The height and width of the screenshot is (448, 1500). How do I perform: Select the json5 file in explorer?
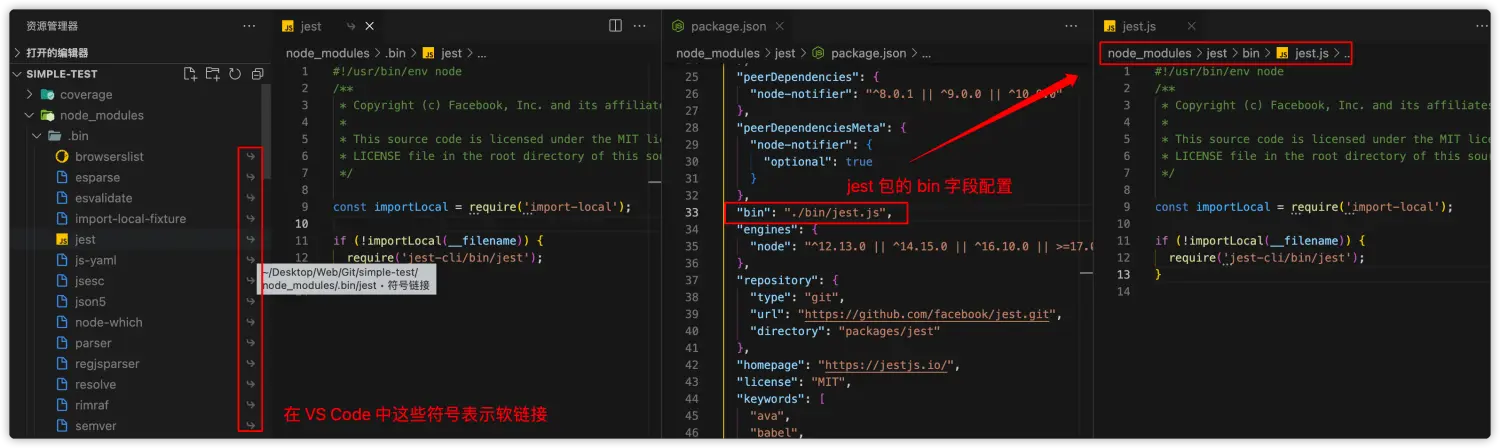(90, 302)
